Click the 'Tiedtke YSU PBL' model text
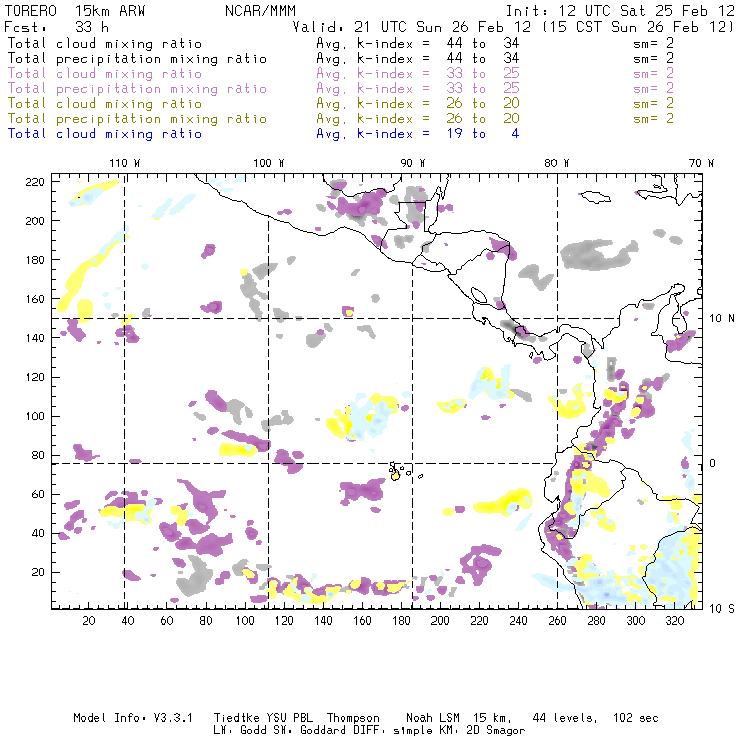Screen dimensions: 740x740 pos(263,718)
